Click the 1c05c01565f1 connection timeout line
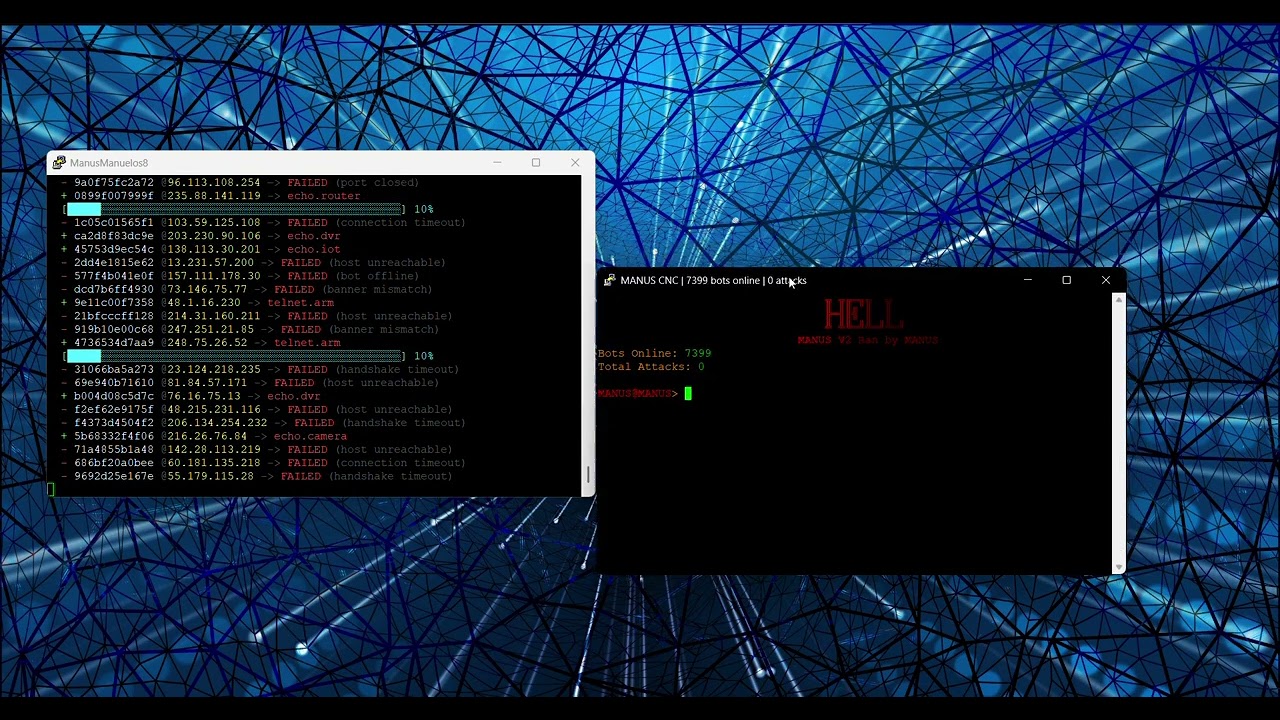Screen dimensions: 1280x720 264,223
